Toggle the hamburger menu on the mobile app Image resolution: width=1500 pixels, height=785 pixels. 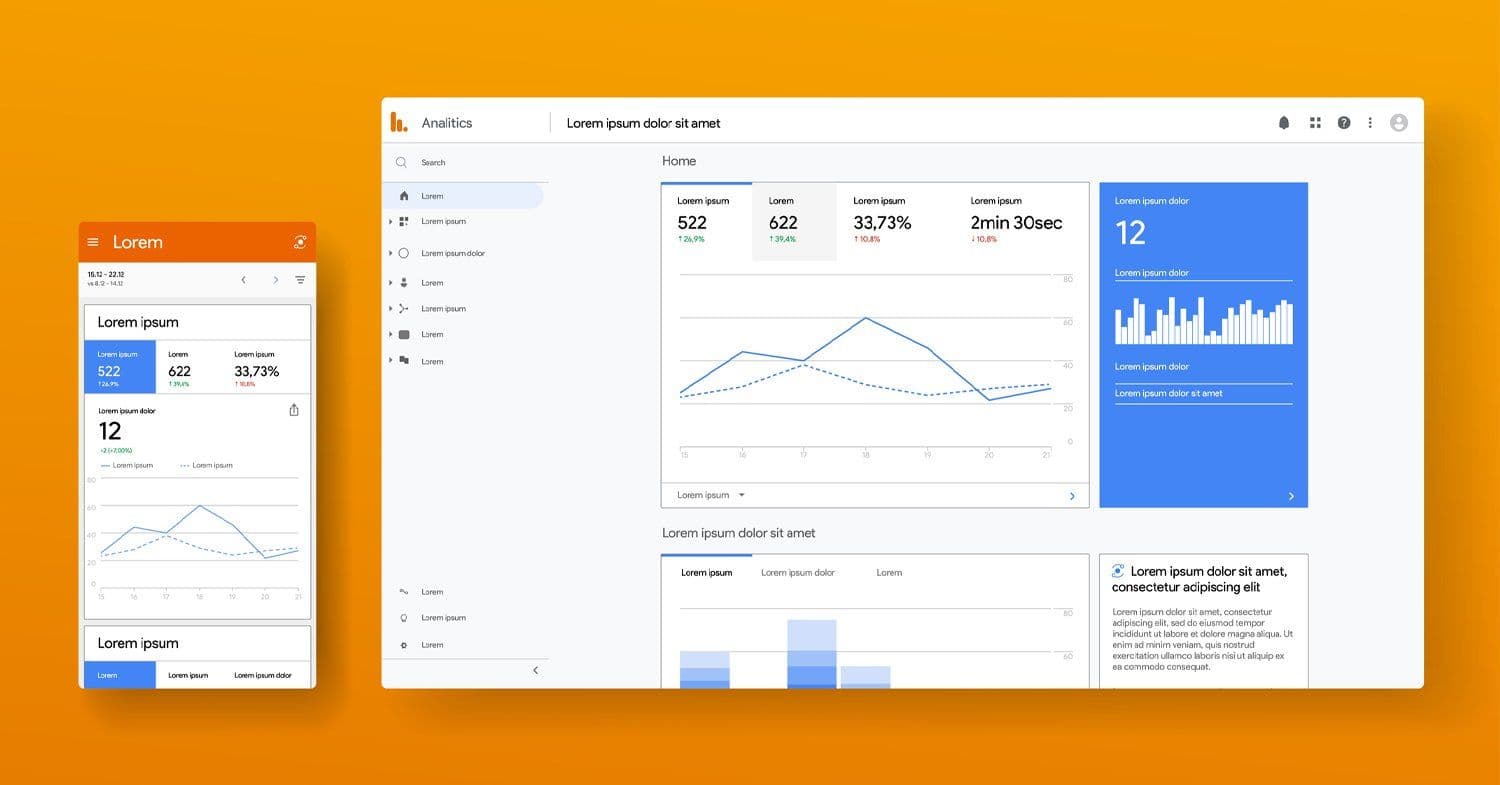92,241
